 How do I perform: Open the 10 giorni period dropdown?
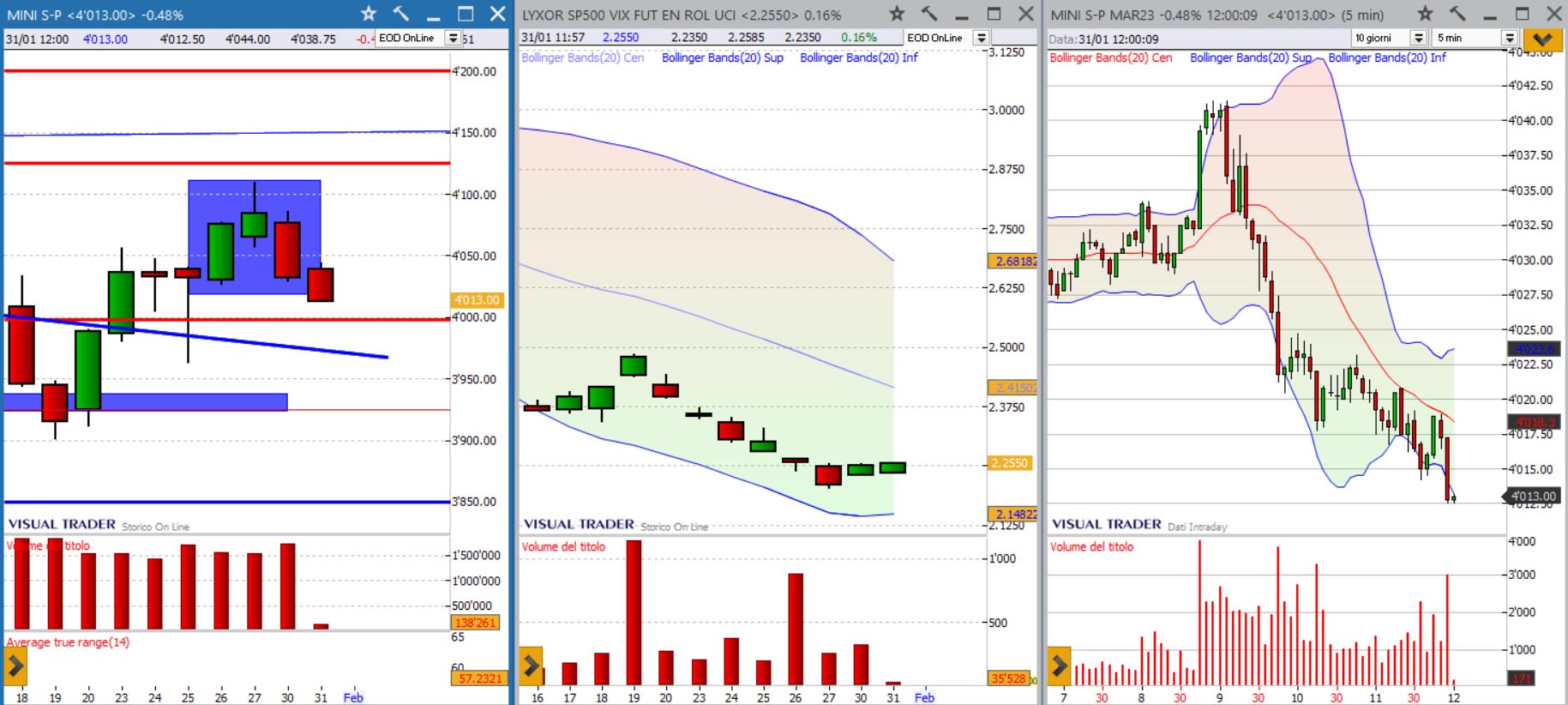coord(1418,38)
